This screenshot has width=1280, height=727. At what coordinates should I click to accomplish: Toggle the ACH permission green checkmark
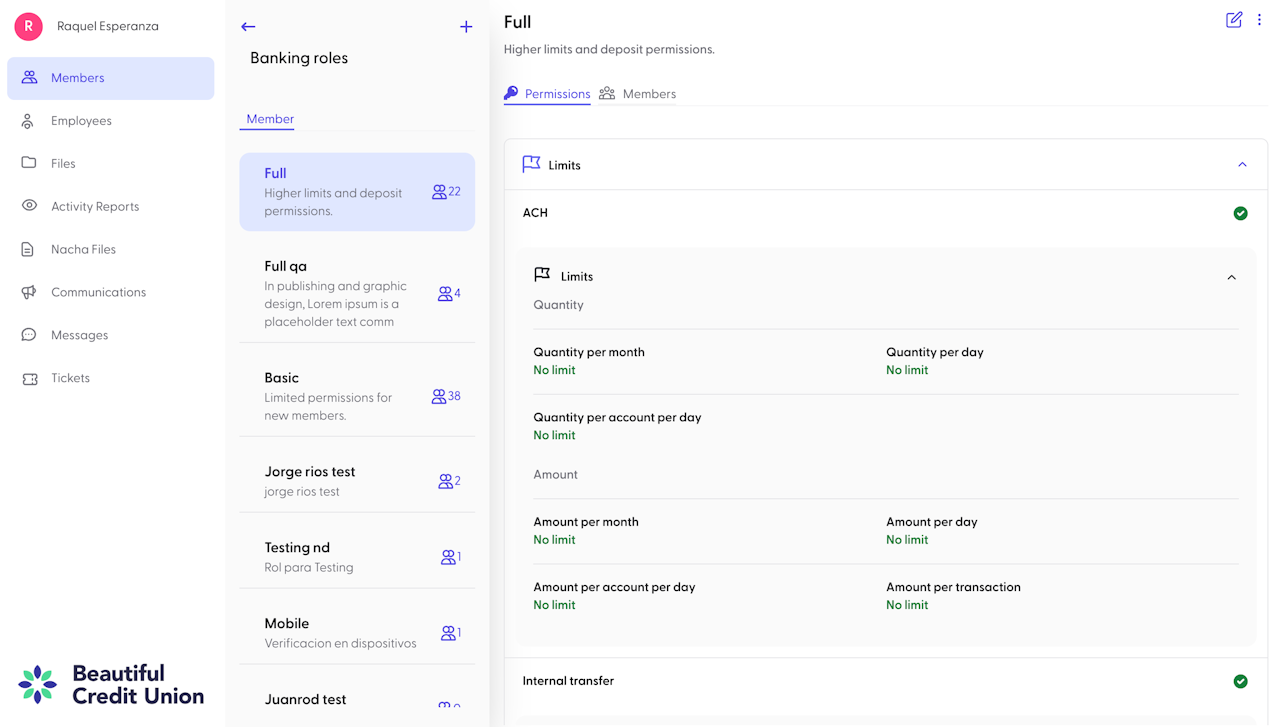coord(1240,213)
